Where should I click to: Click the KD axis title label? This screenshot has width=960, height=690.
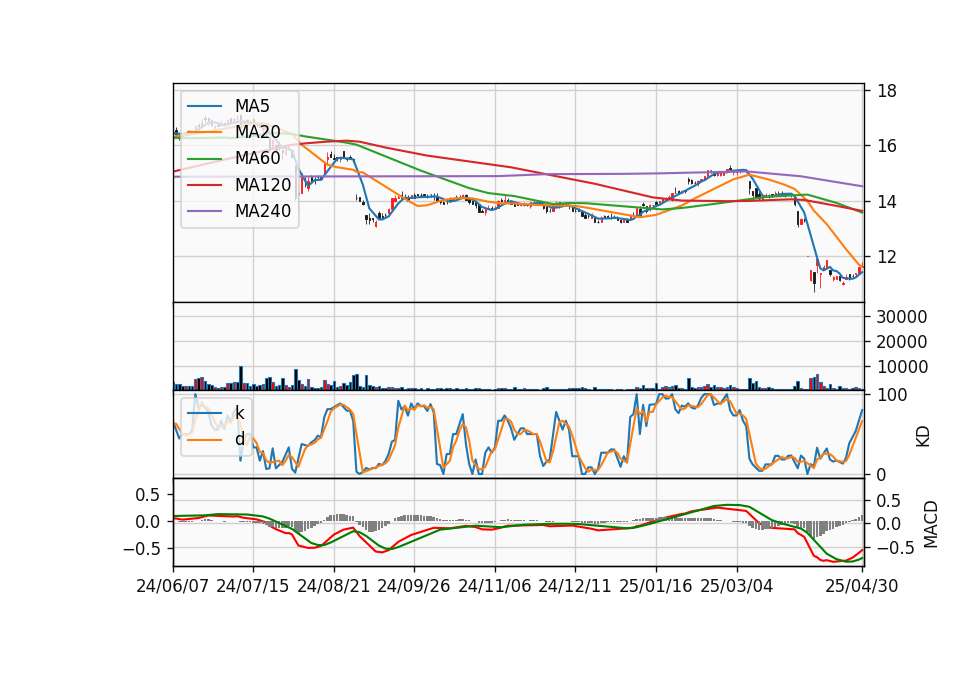coord(923,437)
